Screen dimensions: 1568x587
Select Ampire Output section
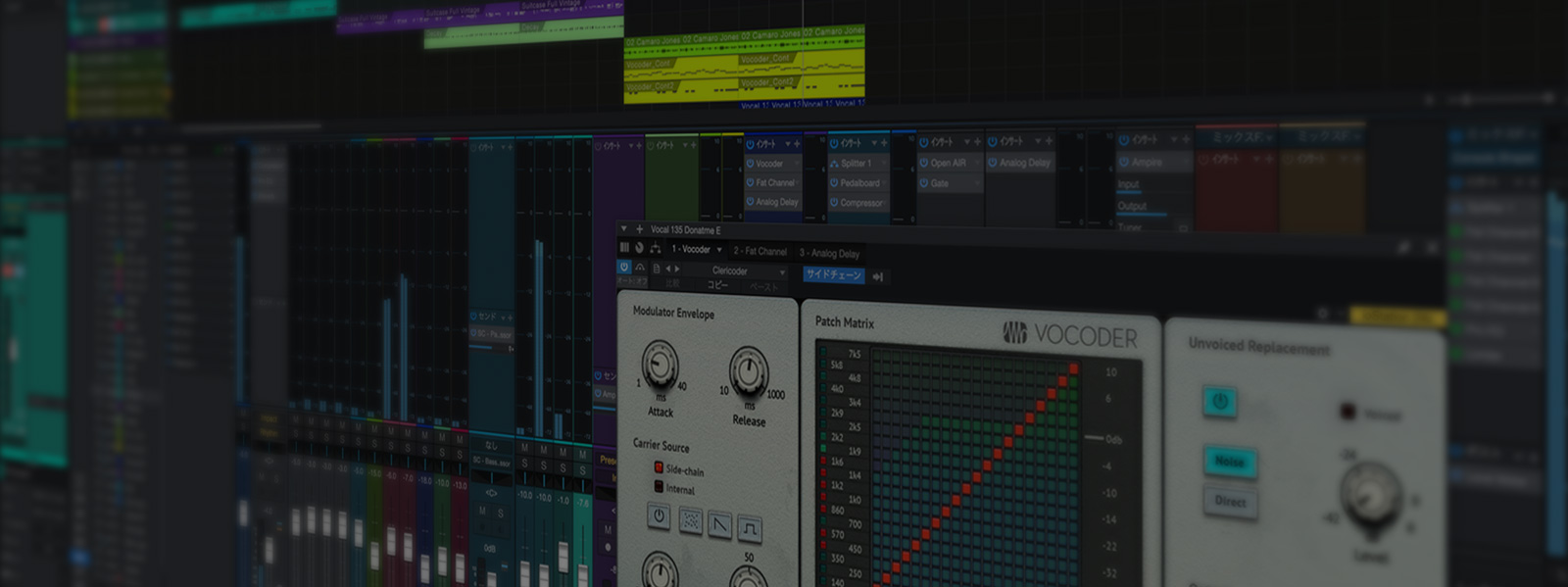tap(1132, 206)
